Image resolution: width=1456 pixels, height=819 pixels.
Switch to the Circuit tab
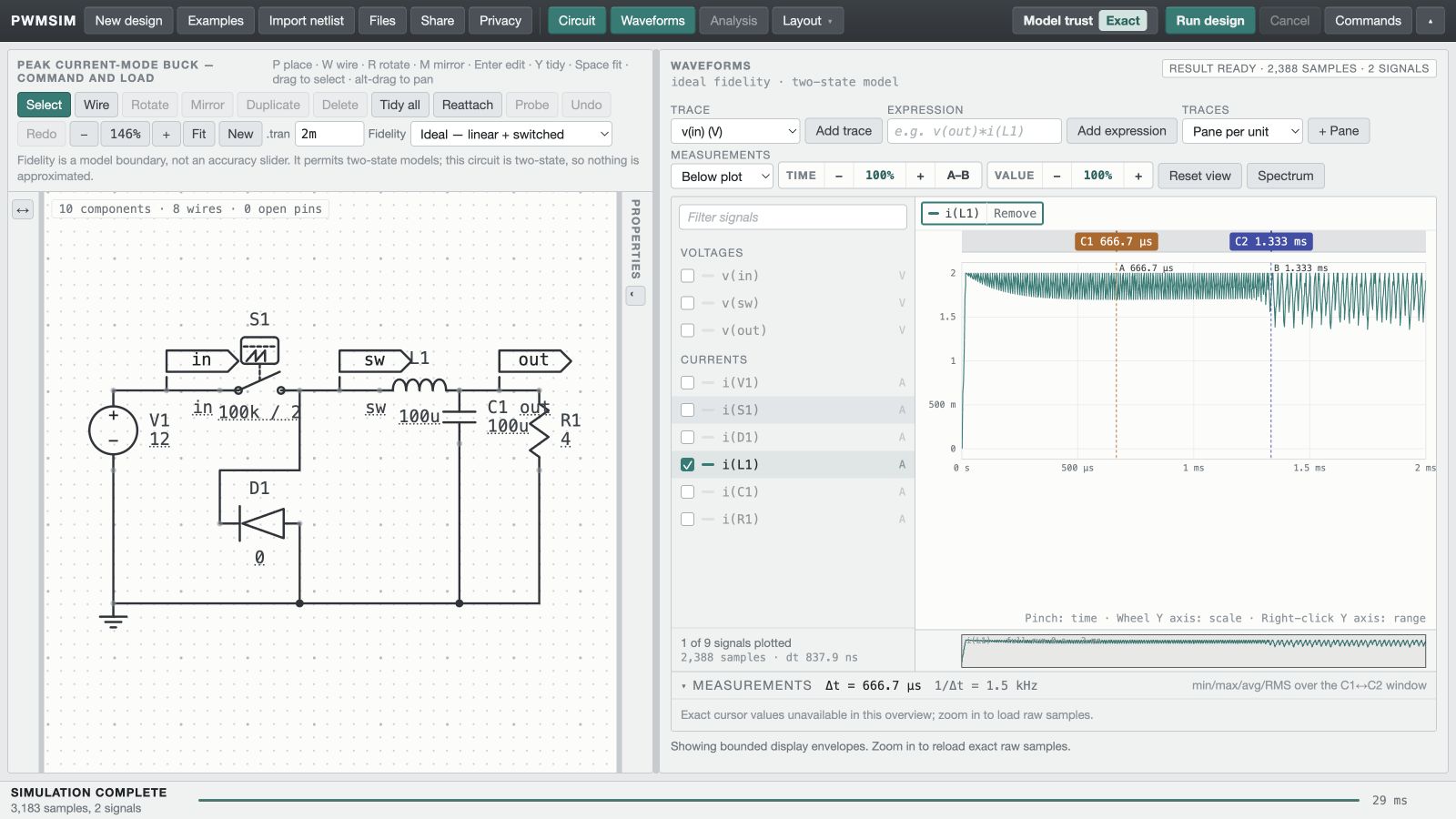(x=577, y=21)
